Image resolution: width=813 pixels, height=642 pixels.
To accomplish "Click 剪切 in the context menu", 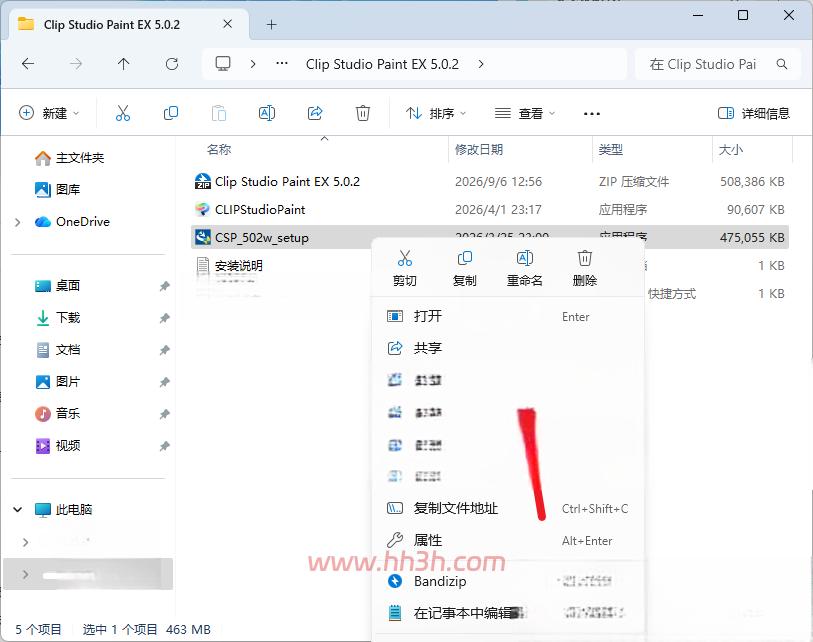I will [404, 269].
